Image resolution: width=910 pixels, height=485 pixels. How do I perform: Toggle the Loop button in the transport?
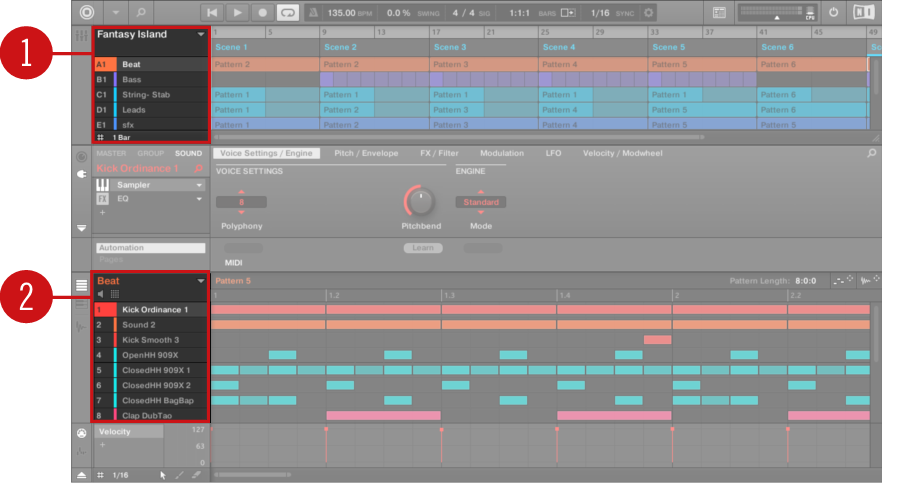pyautogui.click(x=287, y=12)
